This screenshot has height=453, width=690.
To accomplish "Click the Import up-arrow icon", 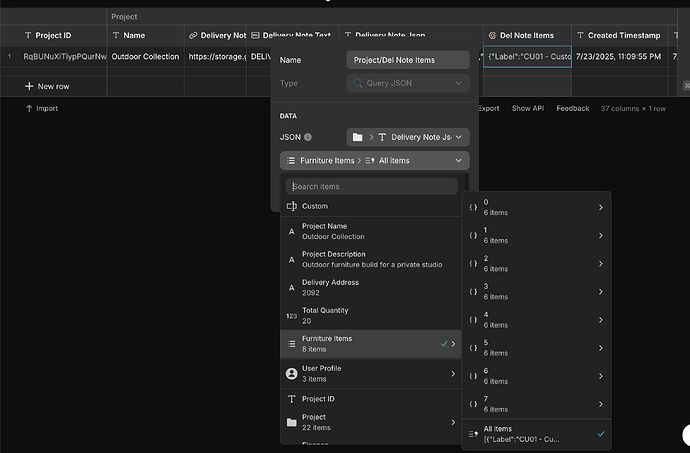I will [x=29, y=108].
